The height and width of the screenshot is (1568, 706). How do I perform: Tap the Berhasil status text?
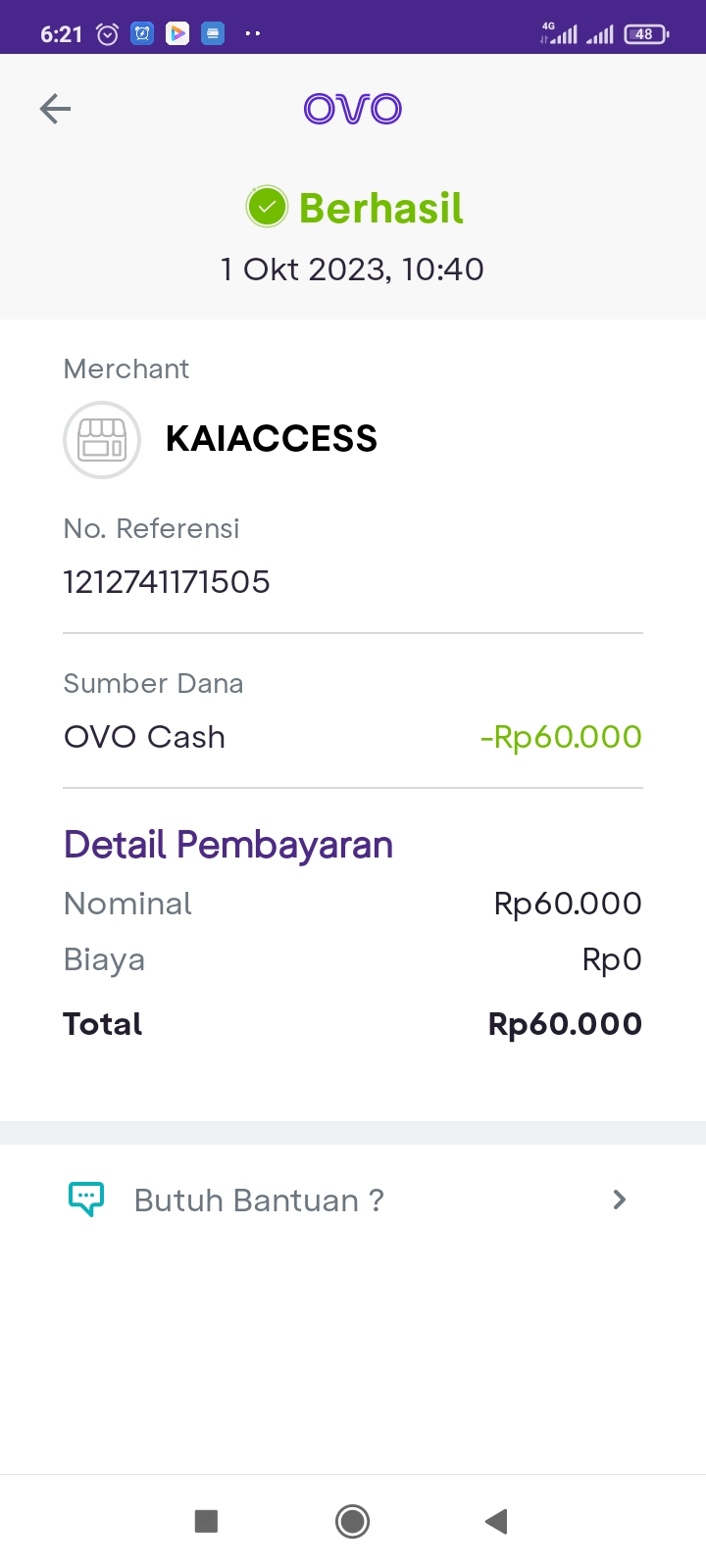tap(380, 208)
